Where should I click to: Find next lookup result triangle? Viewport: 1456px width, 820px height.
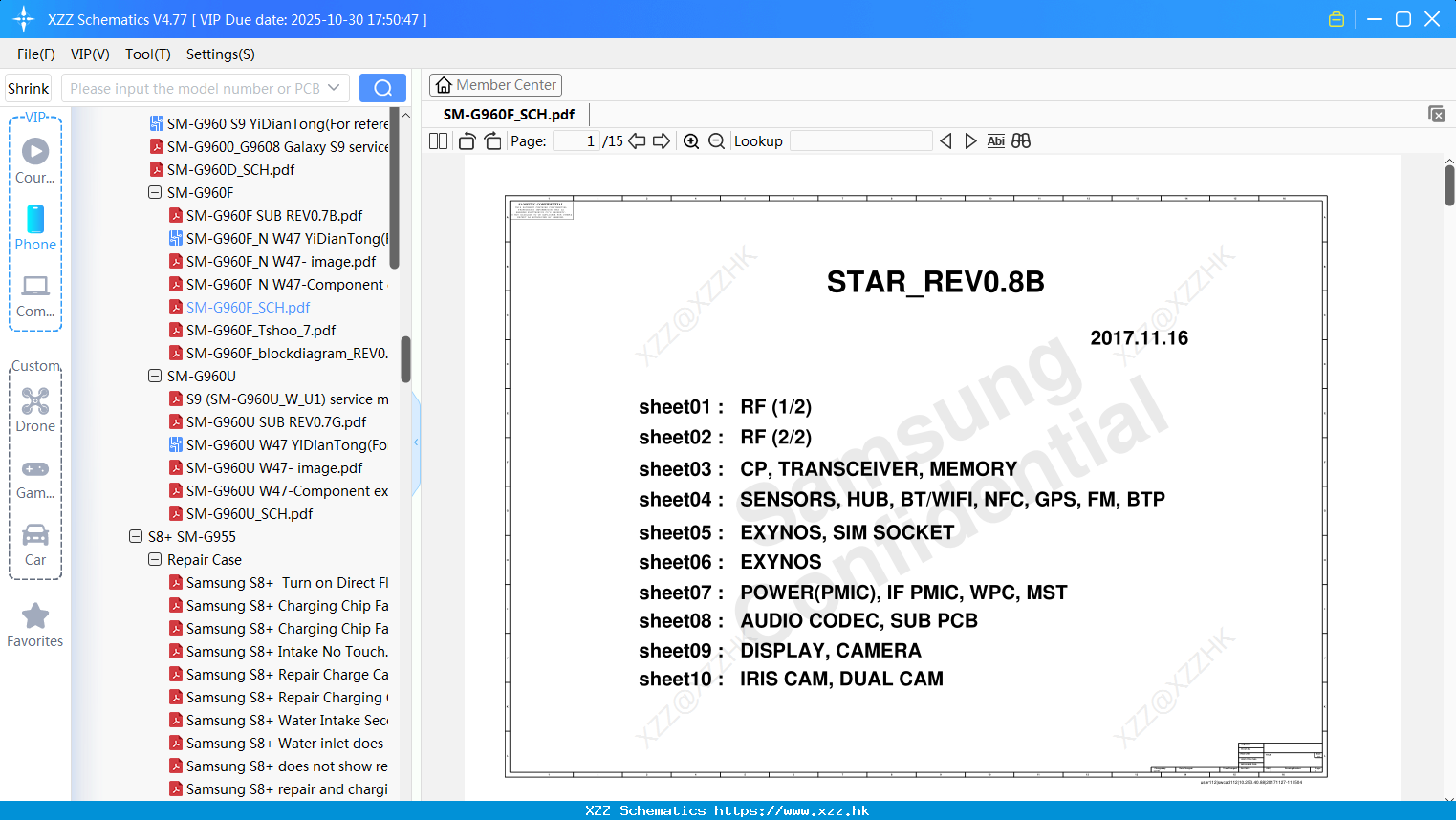coord(970,140)
